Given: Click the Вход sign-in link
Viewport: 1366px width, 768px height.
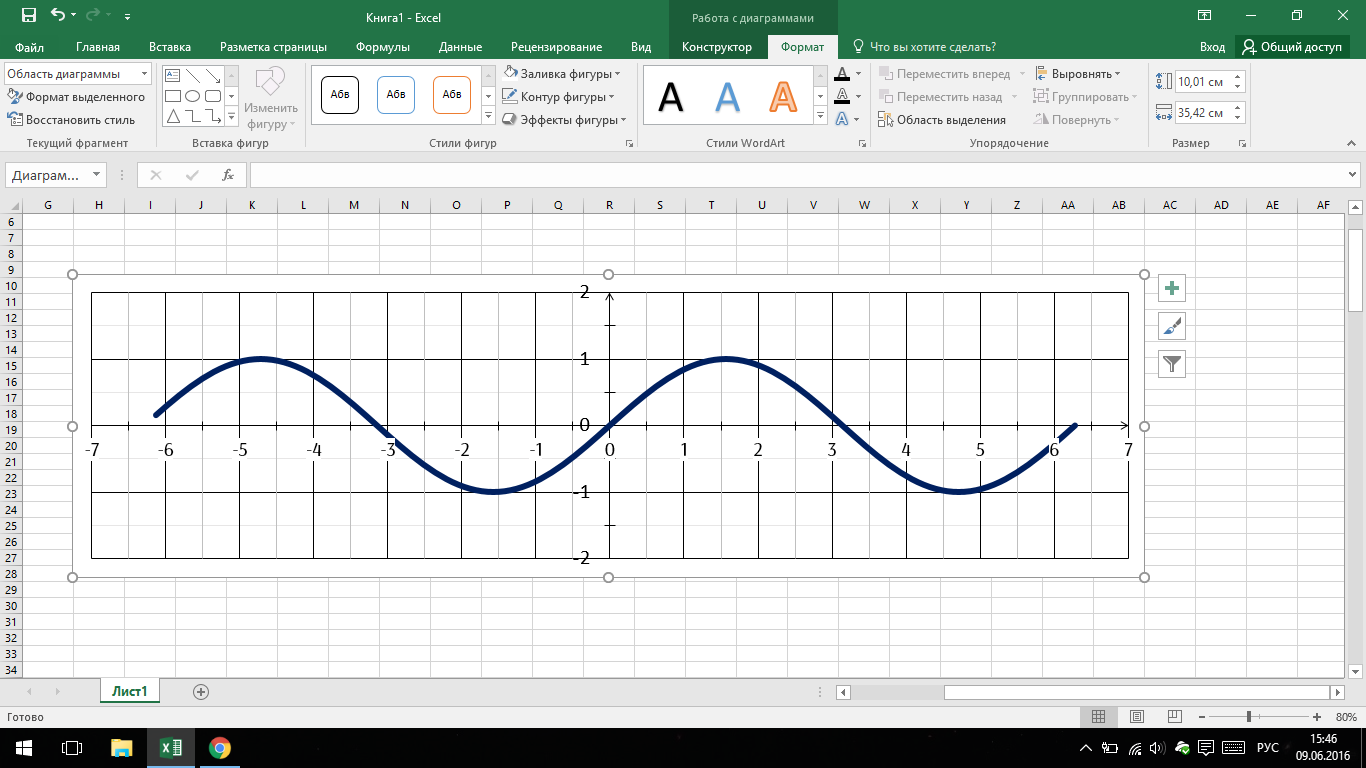Looking at the screenshot, I should [x=1212, y=47].
